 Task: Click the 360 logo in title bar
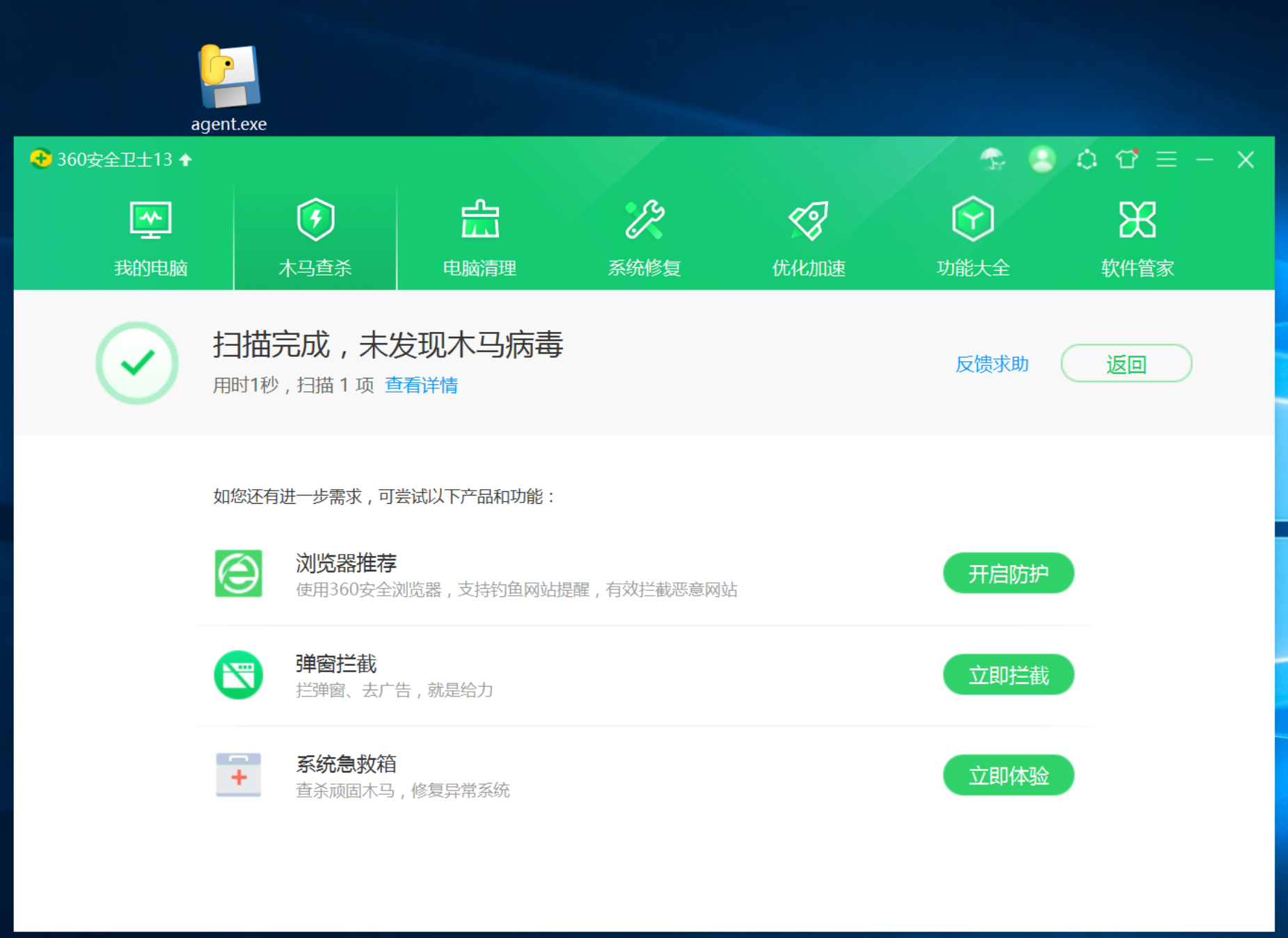(40, 159)
